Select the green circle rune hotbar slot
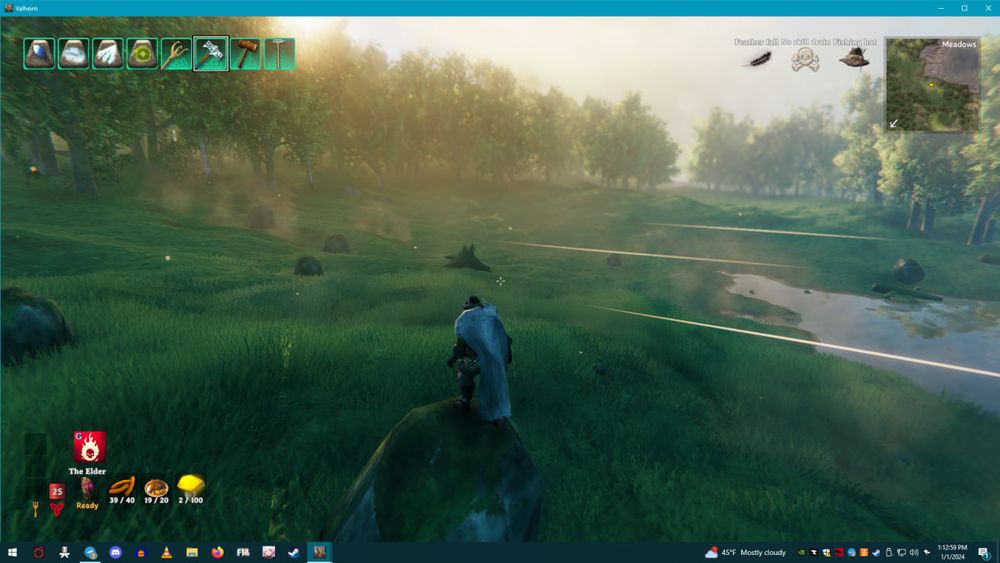1000x563 pixels. pos(142,54)
